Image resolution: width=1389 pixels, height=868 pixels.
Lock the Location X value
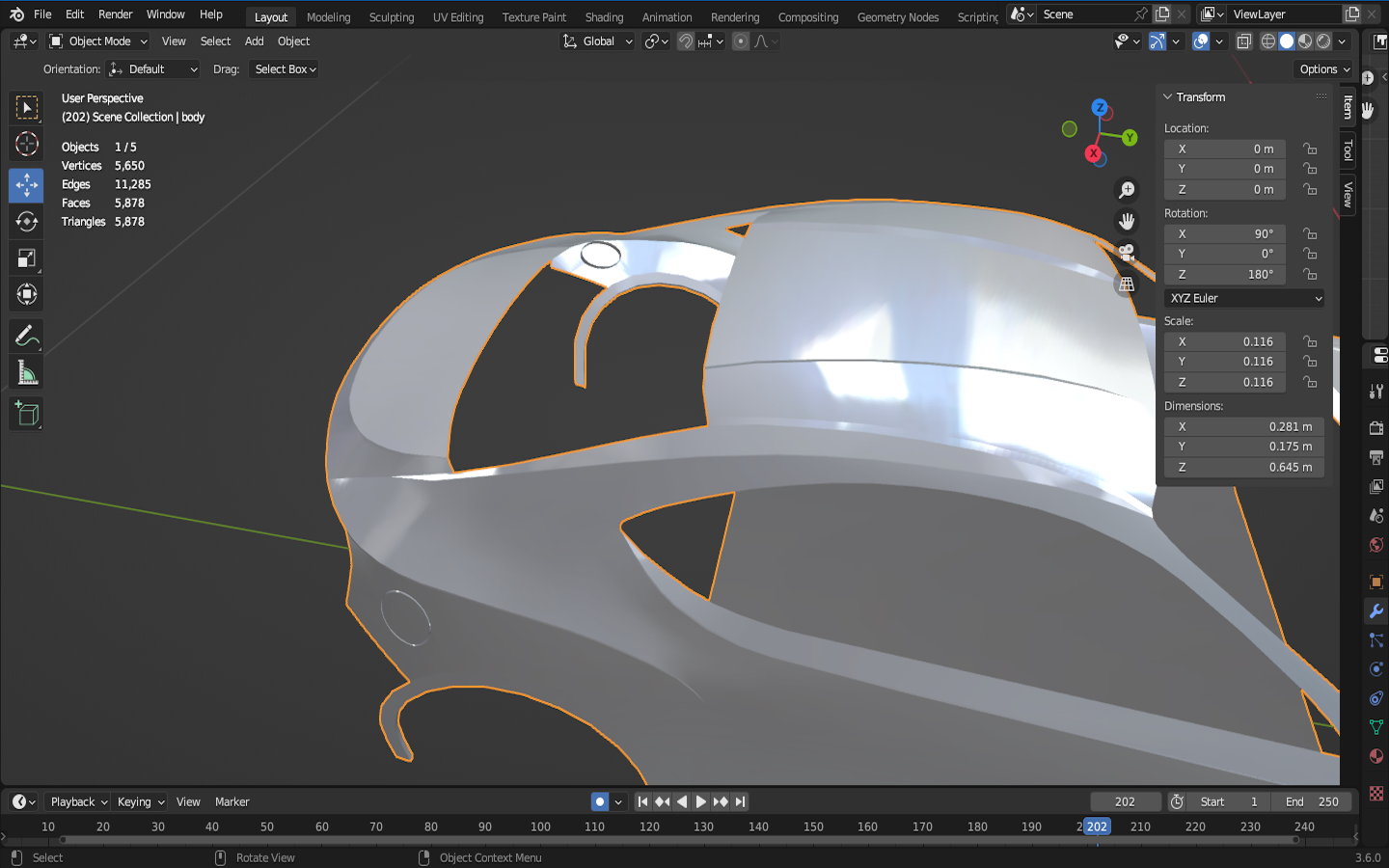click(x=1310, y=149)
